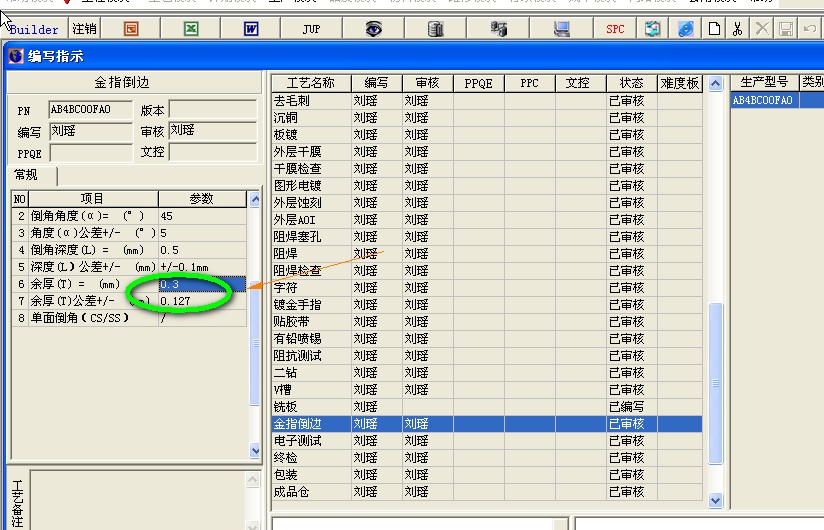Click the 审核 input field with 刘瑶

coord(213,131)
